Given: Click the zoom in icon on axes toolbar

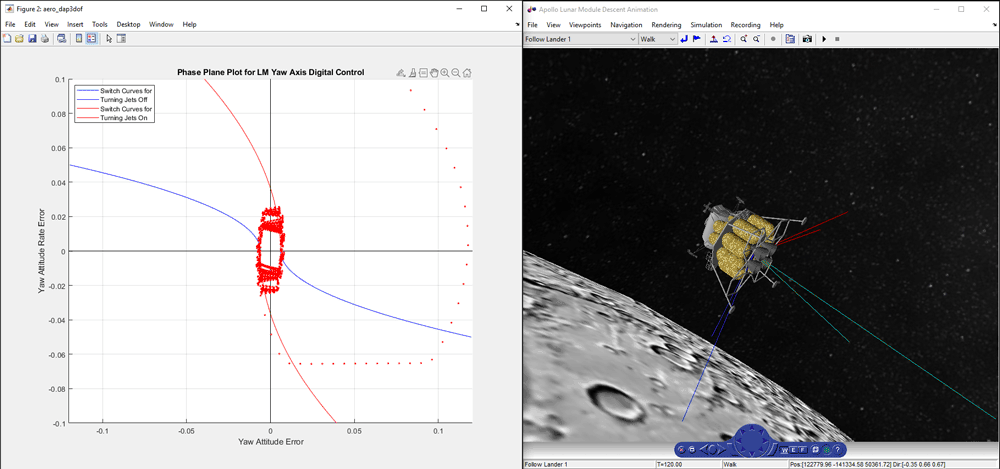Looking at the screenshot, I should 445,73.
